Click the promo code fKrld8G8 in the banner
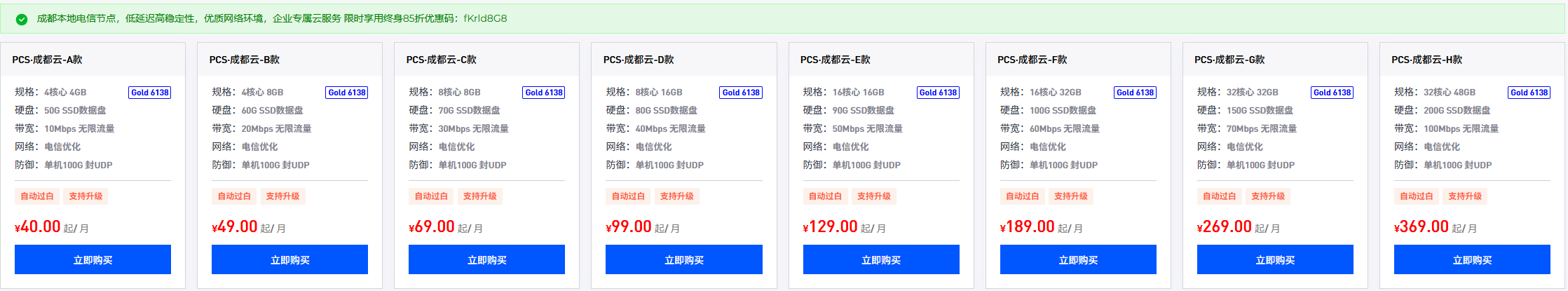Viewport: 1568px width, 291px height. pos(485,18)
